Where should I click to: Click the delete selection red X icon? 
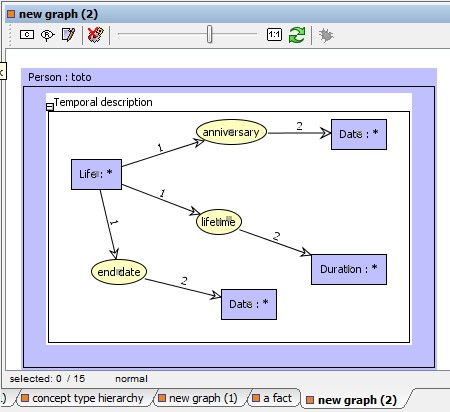point(96,35)
